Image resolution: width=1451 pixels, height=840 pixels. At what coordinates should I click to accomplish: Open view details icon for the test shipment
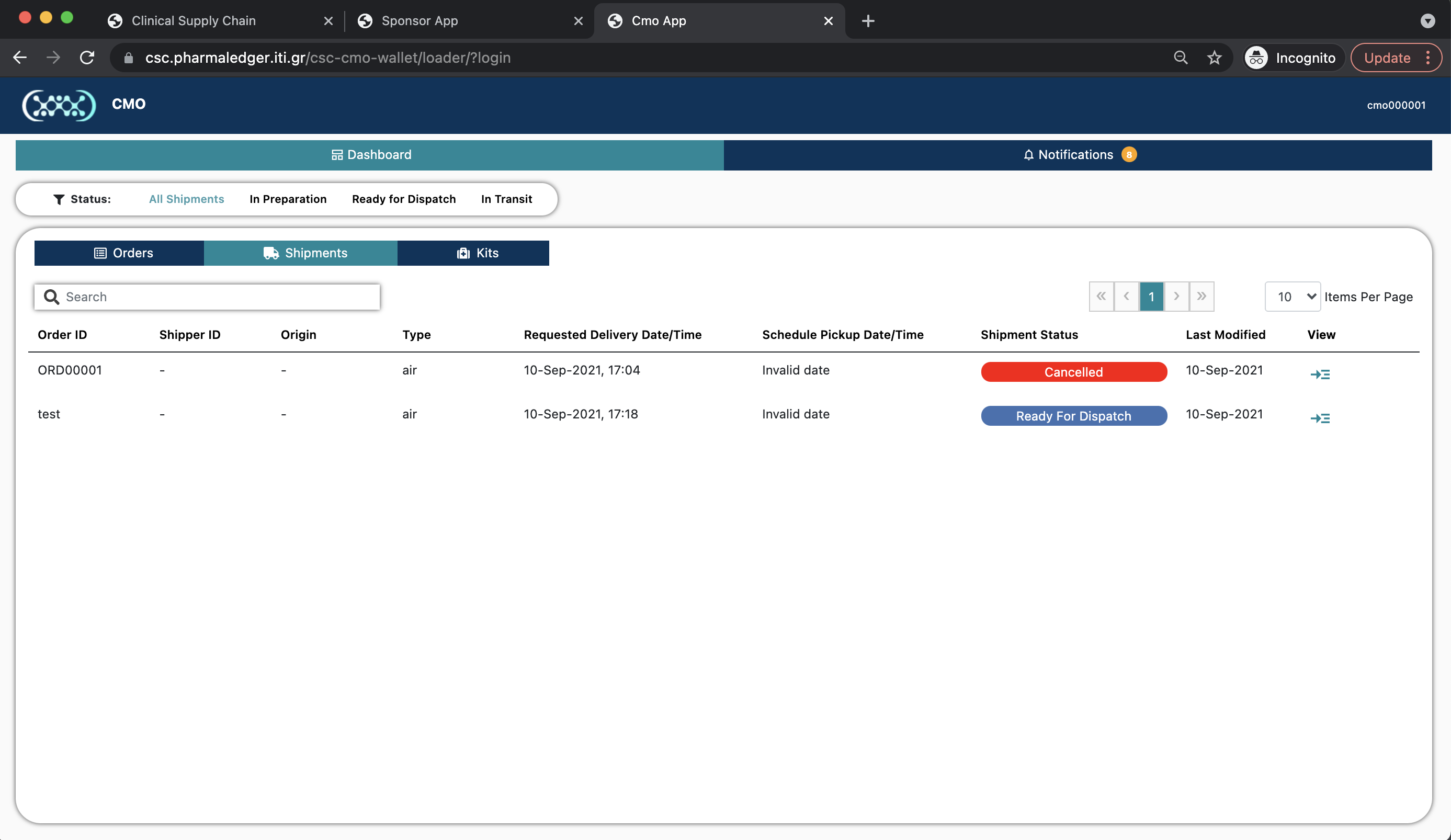click(1320, 418)
